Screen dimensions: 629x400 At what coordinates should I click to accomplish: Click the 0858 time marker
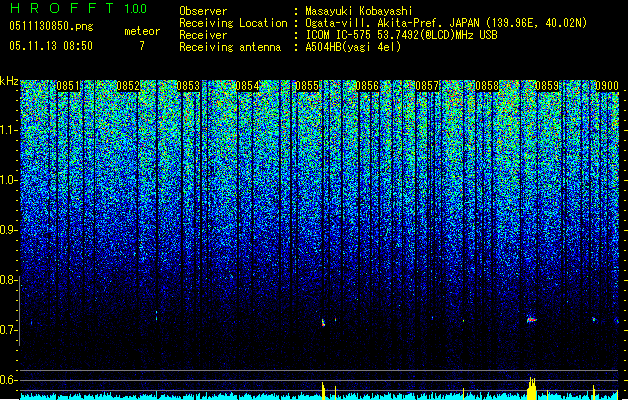[487, 86]
